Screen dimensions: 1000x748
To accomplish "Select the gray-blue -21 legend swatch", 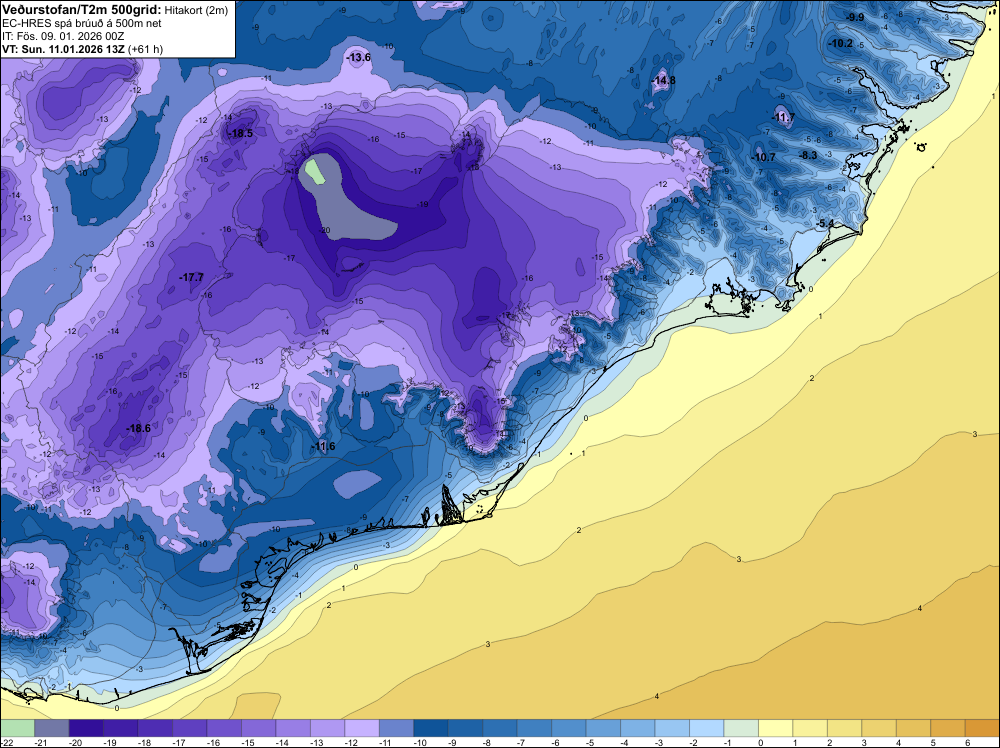I will tap(52, 728).
